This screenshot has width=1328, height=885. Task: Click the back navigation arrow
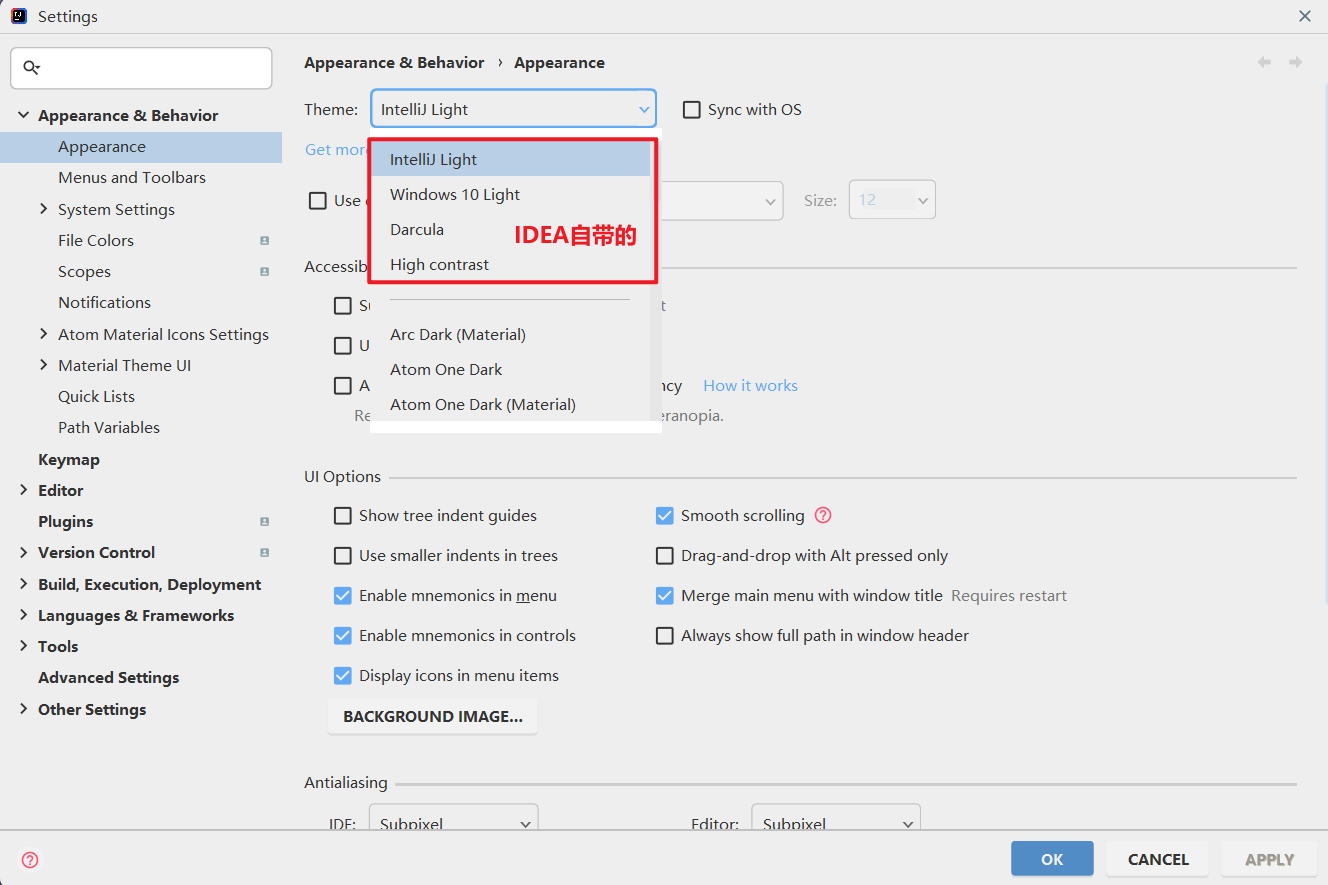coord(1264,62)
